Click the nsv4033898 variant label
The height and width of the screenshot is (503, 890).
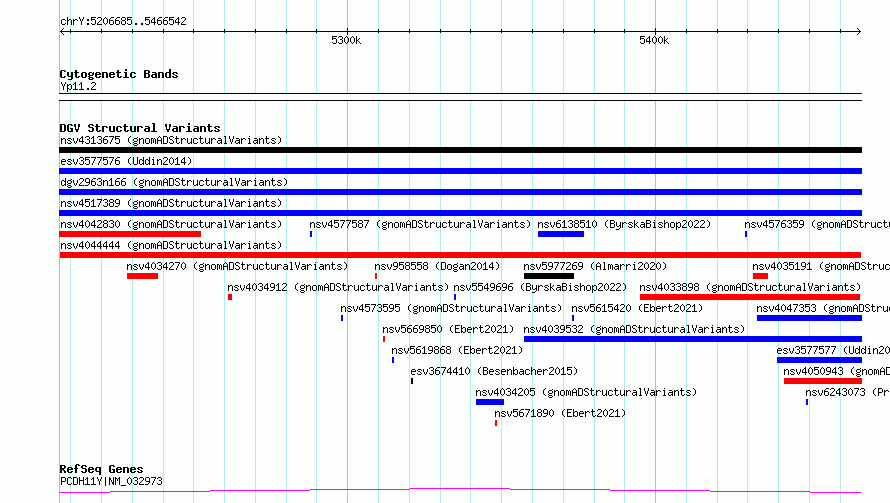point(750,287)
